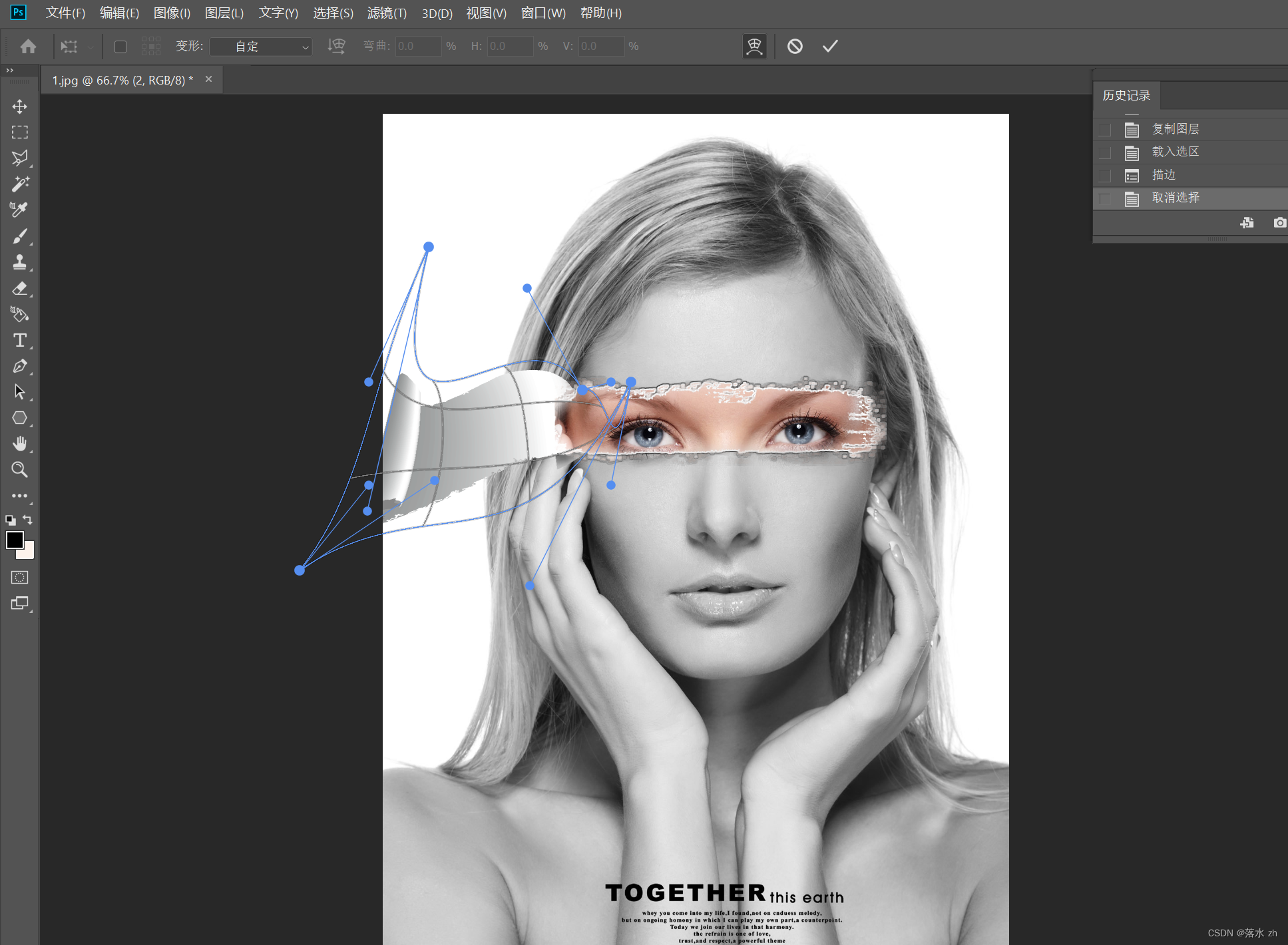Select the Clone Stamp tool
This screenshot has height=945, width=1288.
point(19,262)
